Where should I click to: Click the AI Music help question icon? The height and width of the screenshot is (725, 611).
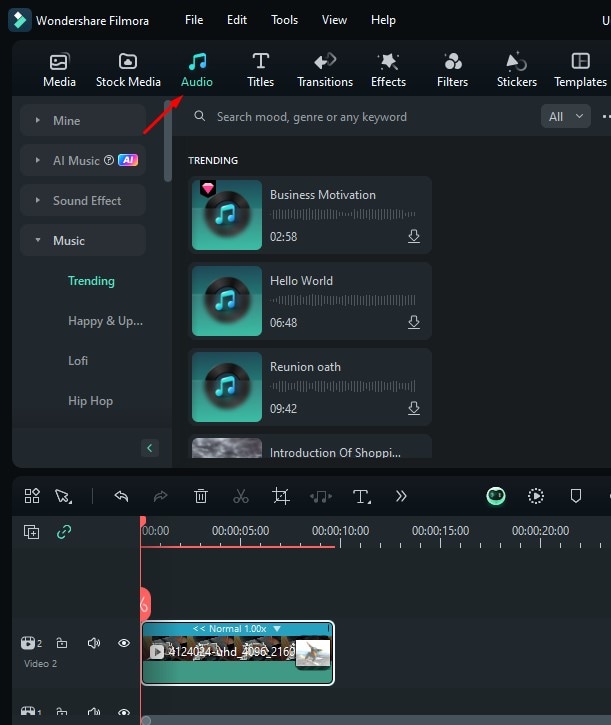pos(109,160)
